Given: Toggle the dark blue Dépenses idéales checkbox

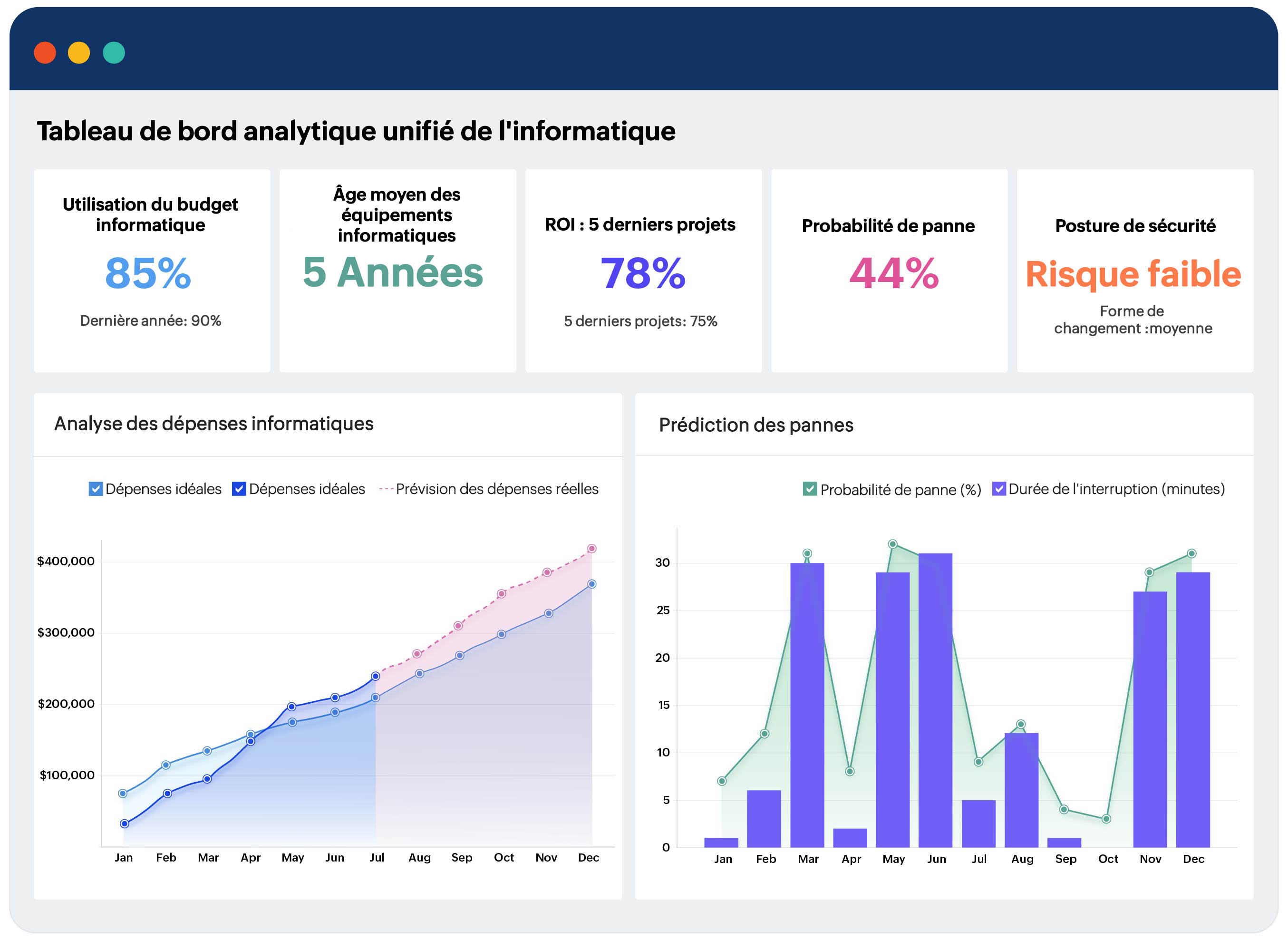Looking at the screenshot, I should pyautogui.click(x=239, y=489).
